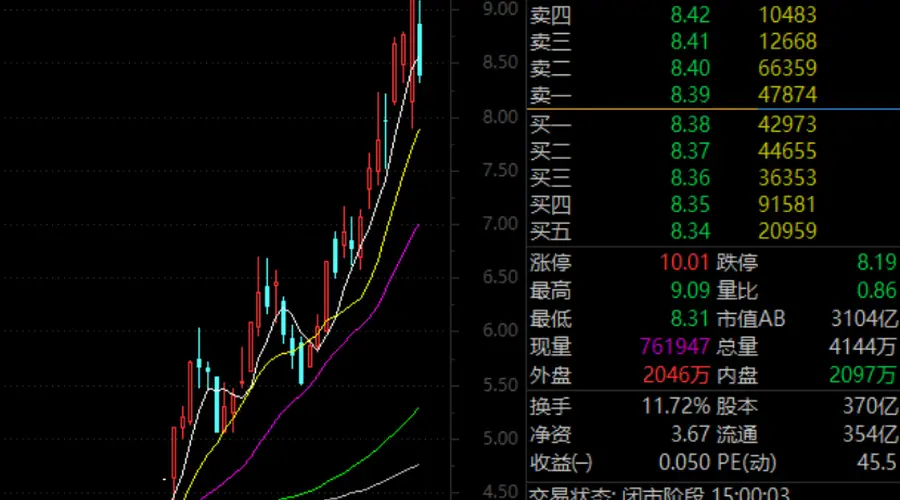
Task: Click buy-one price 8.38
Action: pyautogui.click(x=690, y=125)
